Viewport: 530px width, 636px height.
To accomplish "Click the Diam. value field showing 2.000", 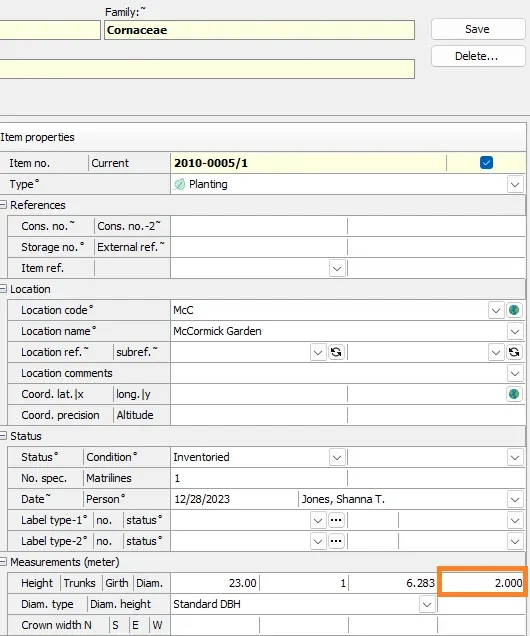I will coord(482,583).
